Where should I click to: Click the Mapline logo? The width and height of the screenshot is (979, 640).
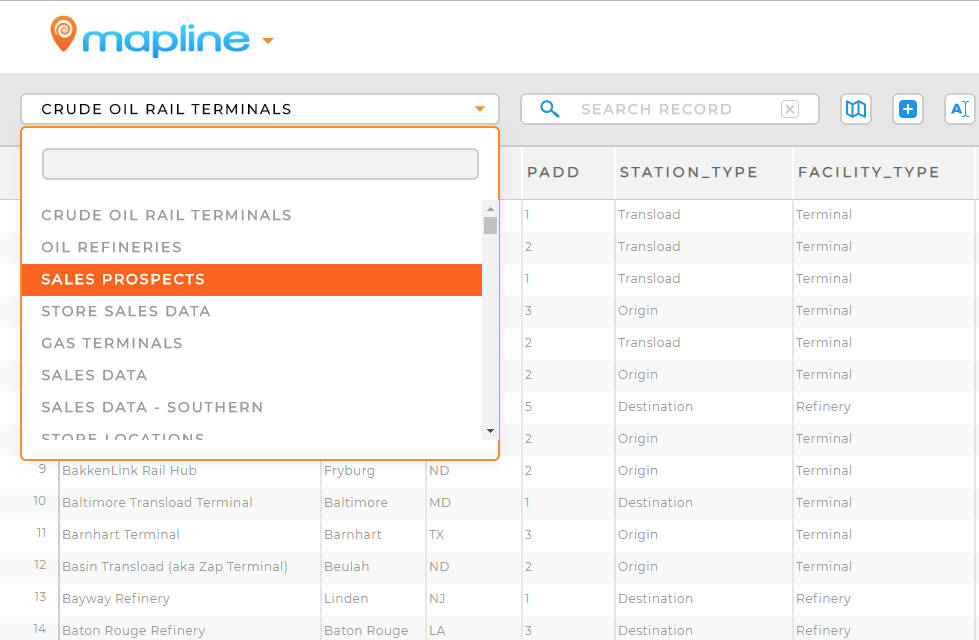[150, 36]
